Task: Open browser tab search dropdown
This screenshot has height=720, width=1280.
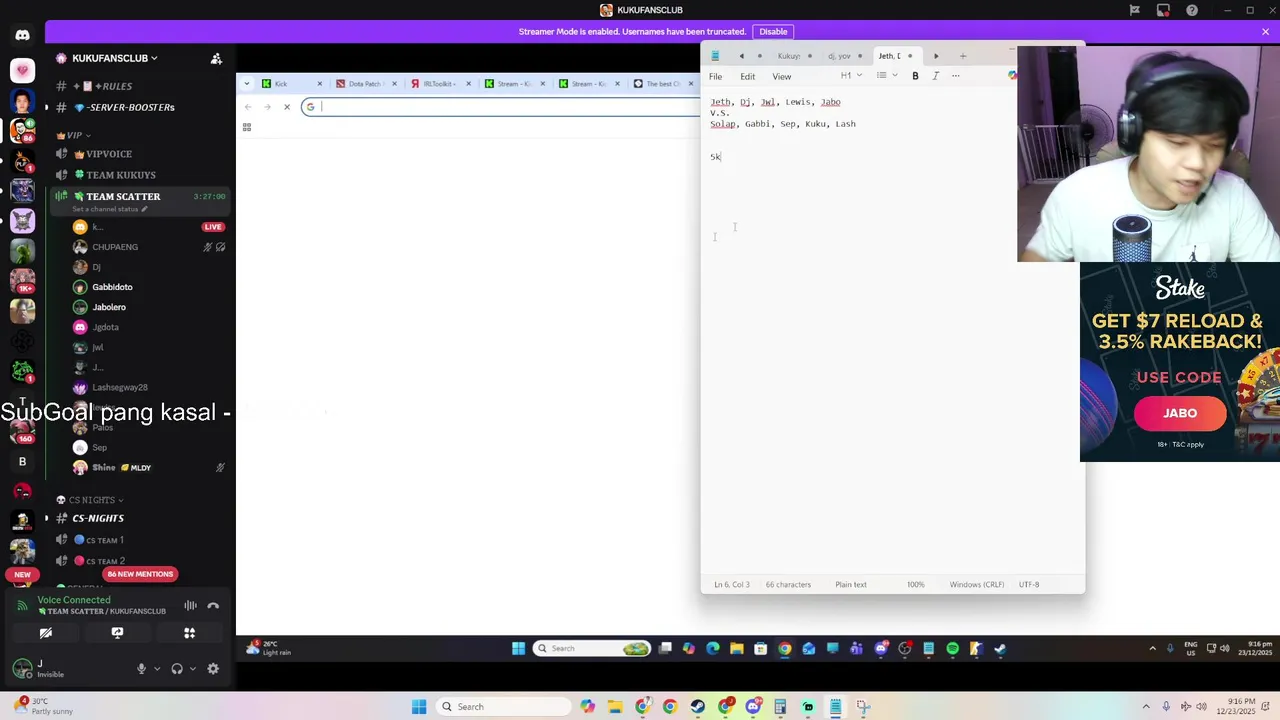Action: coord(247,84)
